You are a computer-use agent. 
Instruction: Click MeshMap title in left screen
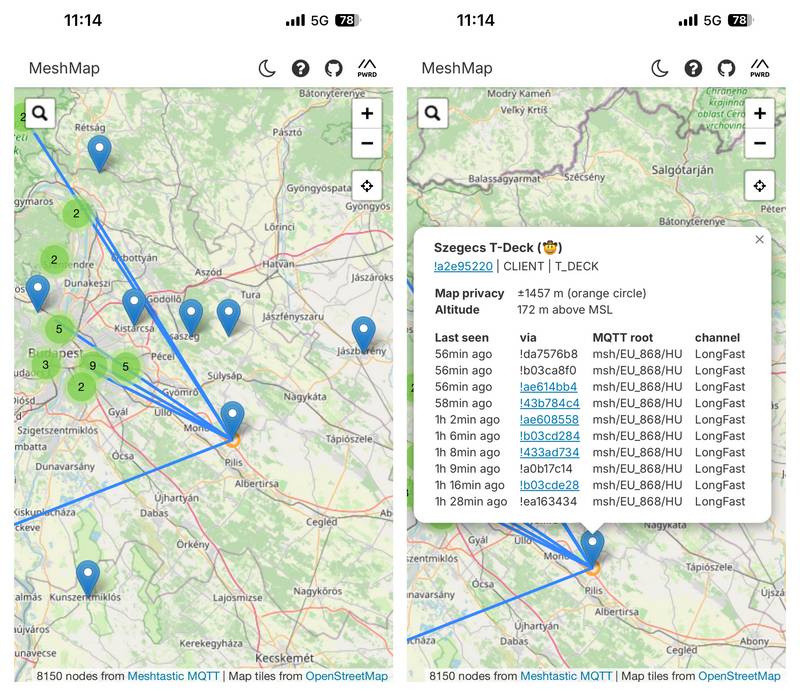[64, 68]
